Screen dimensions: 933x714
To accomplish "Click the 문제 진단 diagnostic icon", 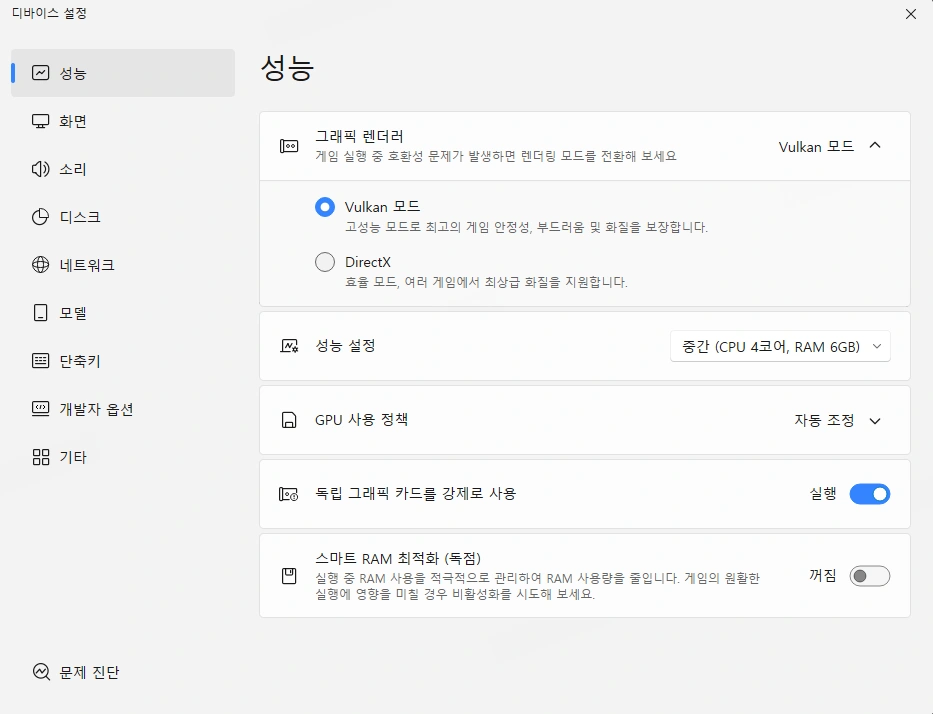I will [x=41, y=672].
